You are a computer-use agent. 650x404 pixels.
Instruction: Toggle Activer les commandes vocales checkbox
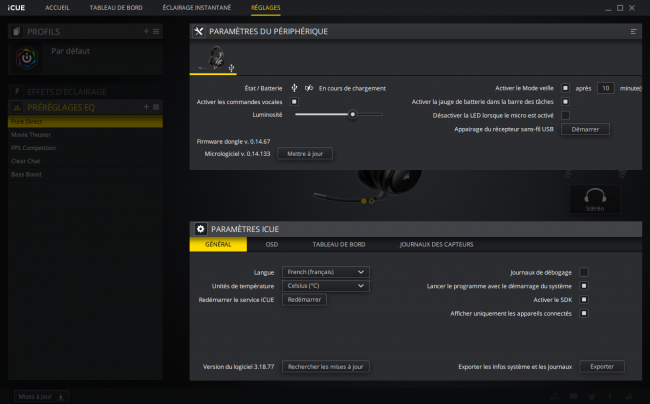[x=294, y=102]
